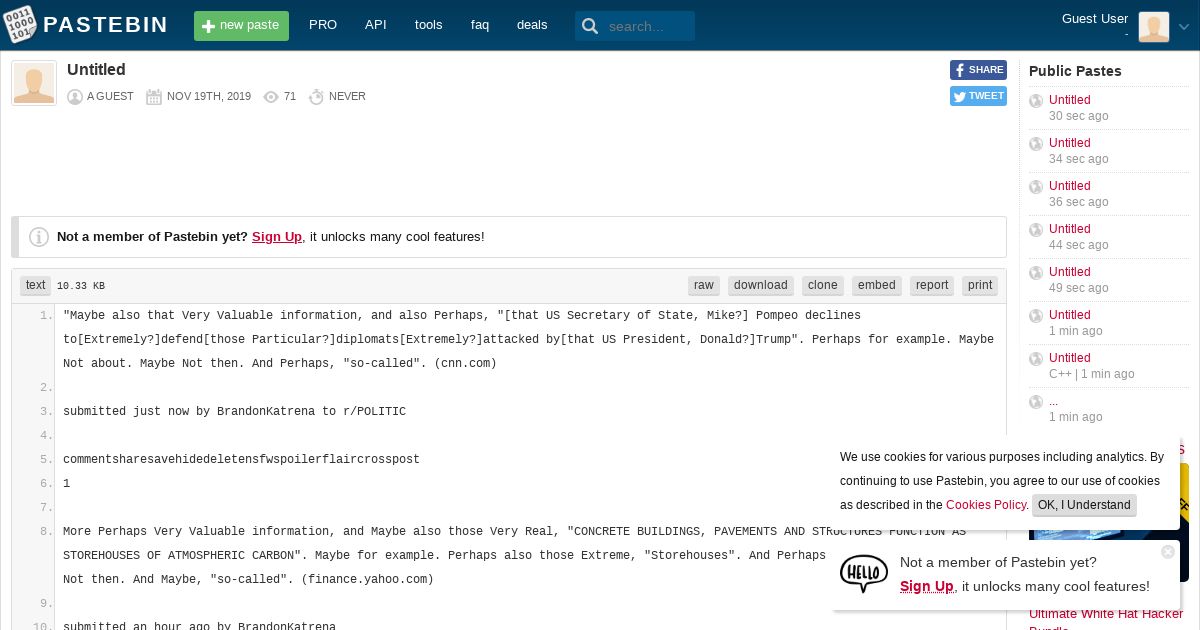Open the '...' paste from 1 min ago
Screen dimensions: 1200x630
point(1053,401)
